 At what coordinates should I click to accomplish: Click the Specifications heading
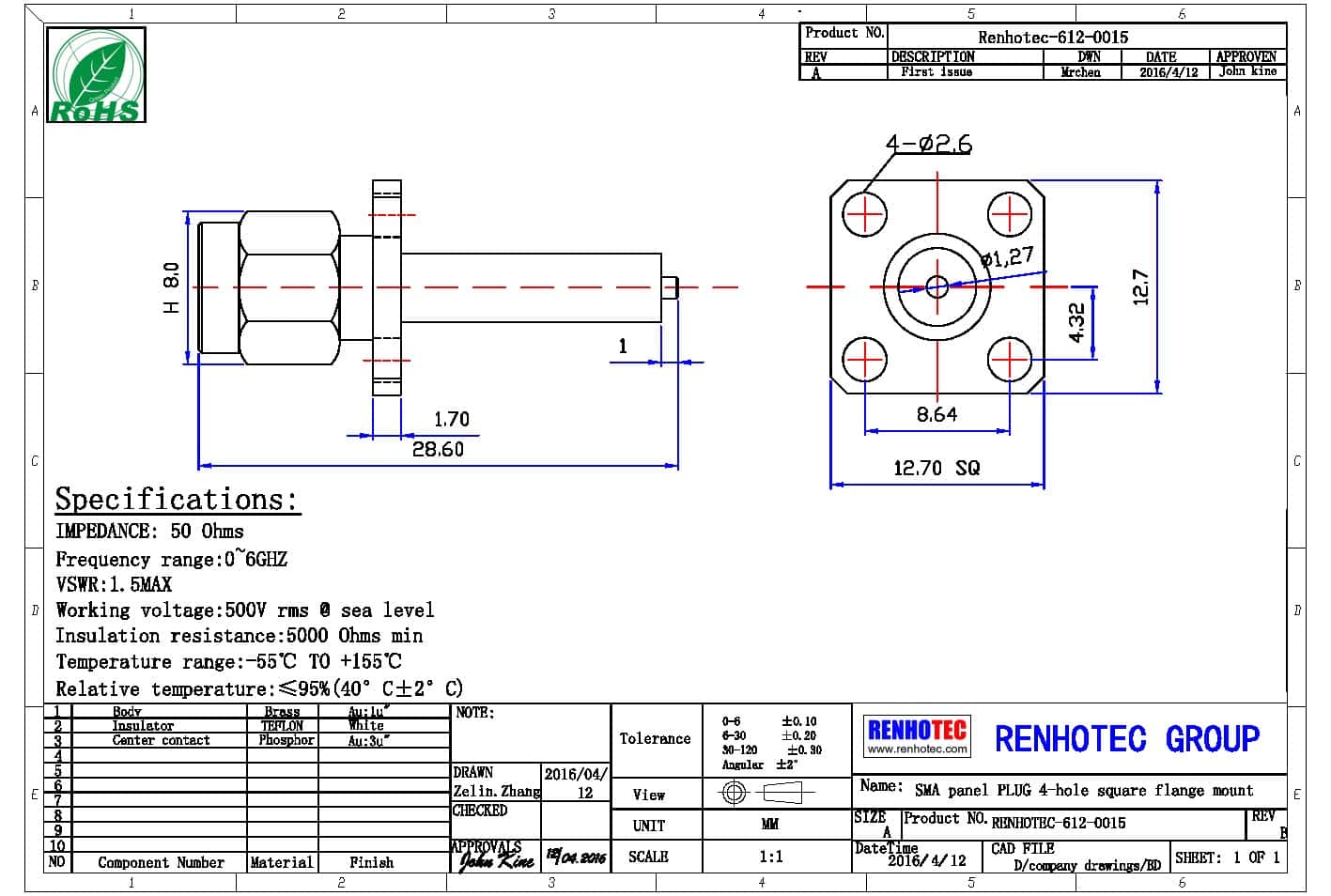coord(177,499)
